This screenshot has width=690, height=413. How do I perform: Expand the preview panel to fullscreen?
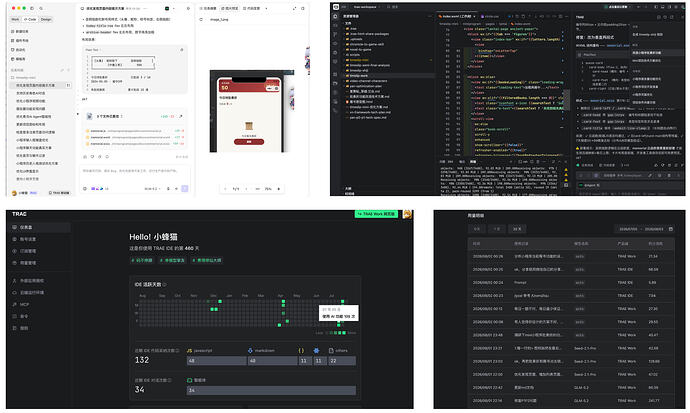294,8
